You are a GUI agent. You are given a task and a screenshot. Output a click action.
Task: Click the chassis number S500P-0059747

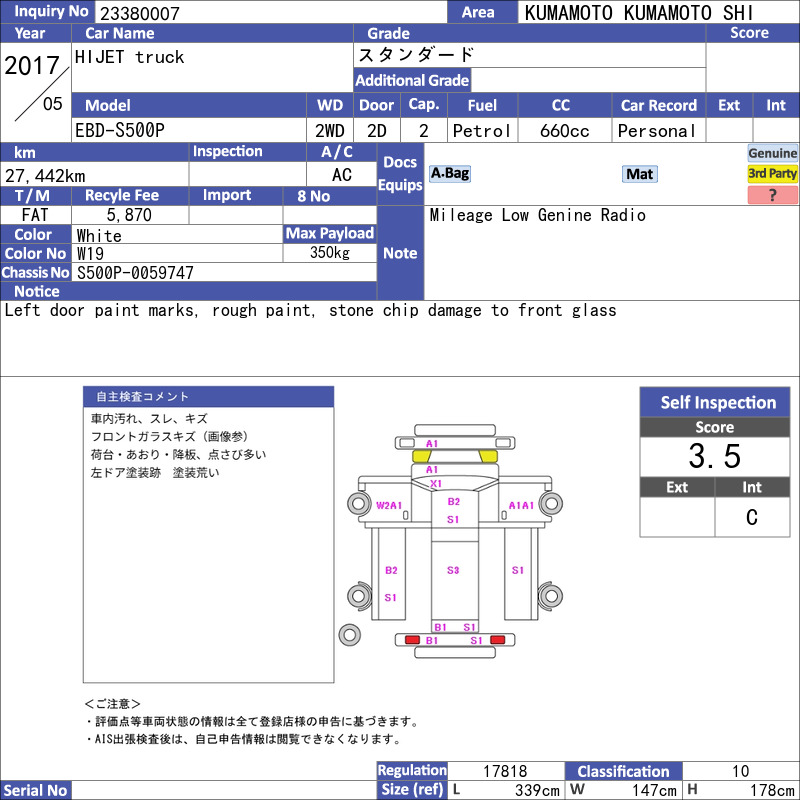tap(135, 272)
